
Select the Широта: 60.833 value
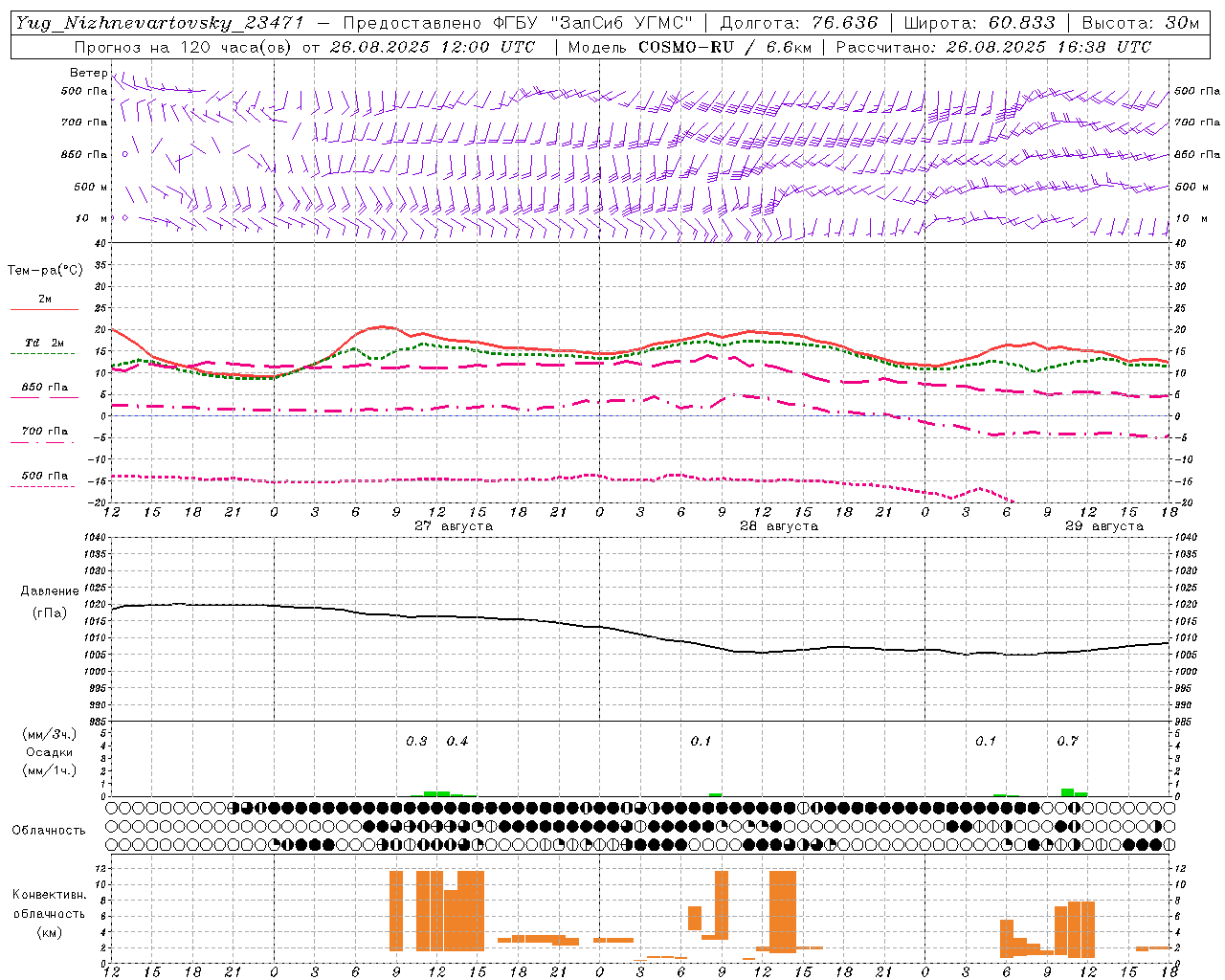(980, 23)
